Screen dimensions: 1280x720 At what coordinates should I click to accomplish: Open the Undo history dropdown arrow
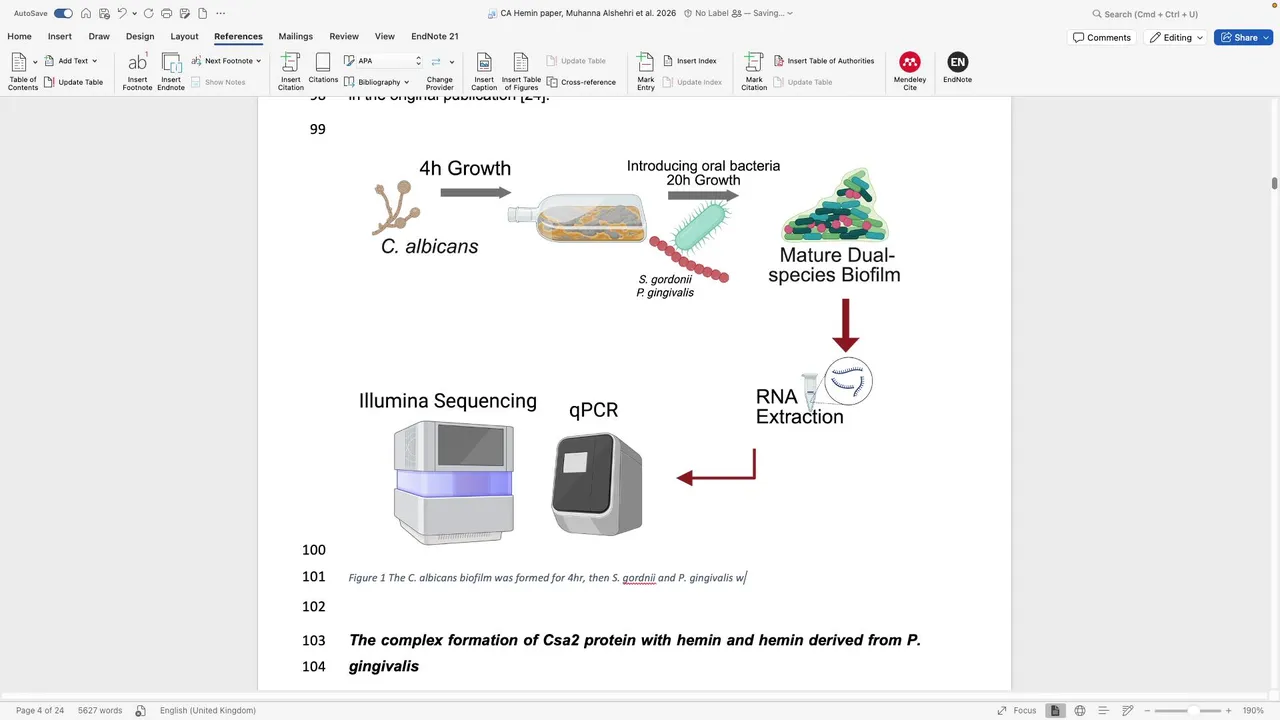(134, 14)
